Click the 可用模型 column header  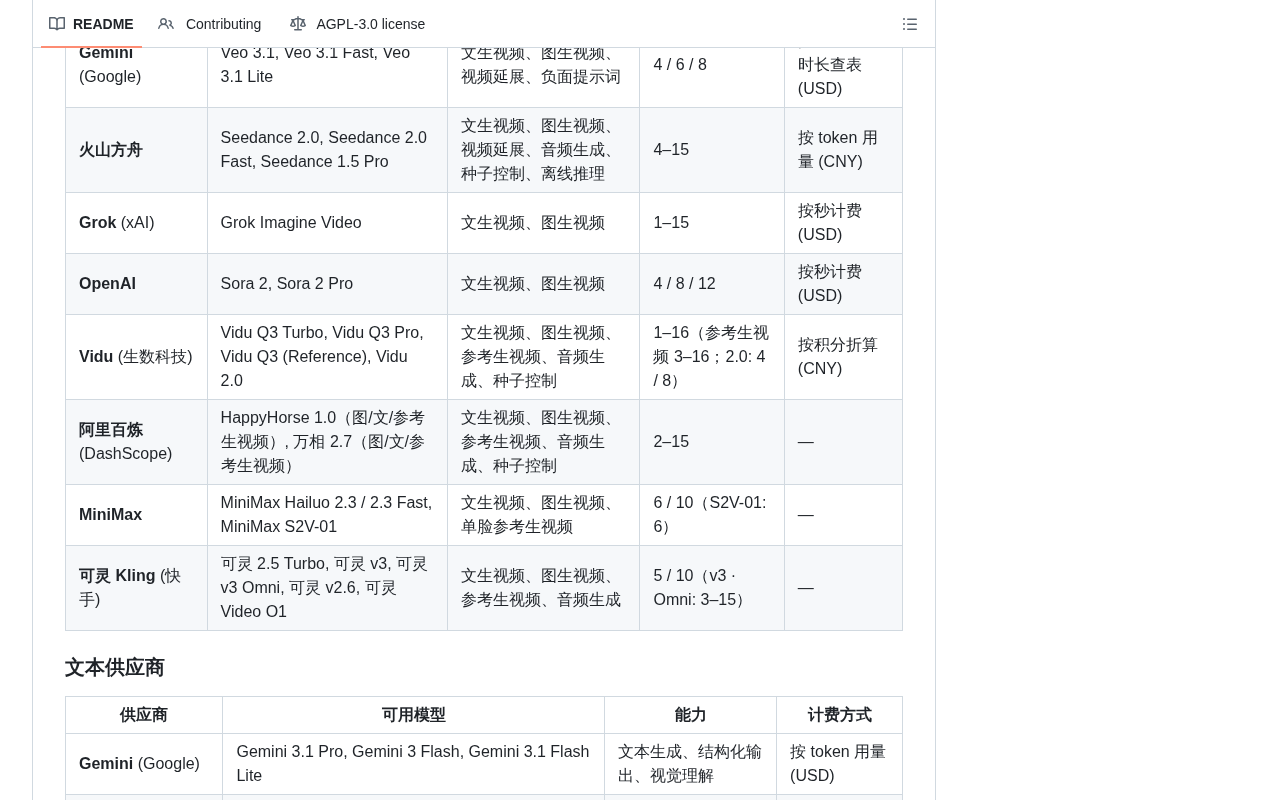tap(413, 715)
